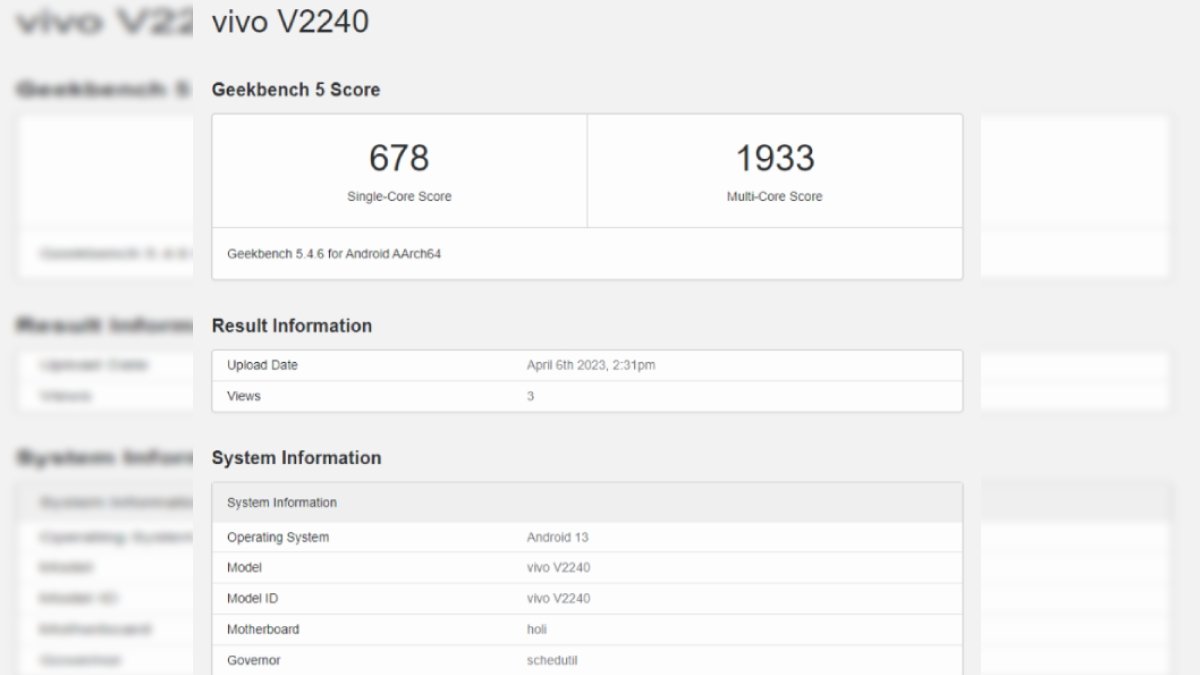Click the System Information section heading
1200x675 pixels.
pyautogui.click(x=297, y=458)
